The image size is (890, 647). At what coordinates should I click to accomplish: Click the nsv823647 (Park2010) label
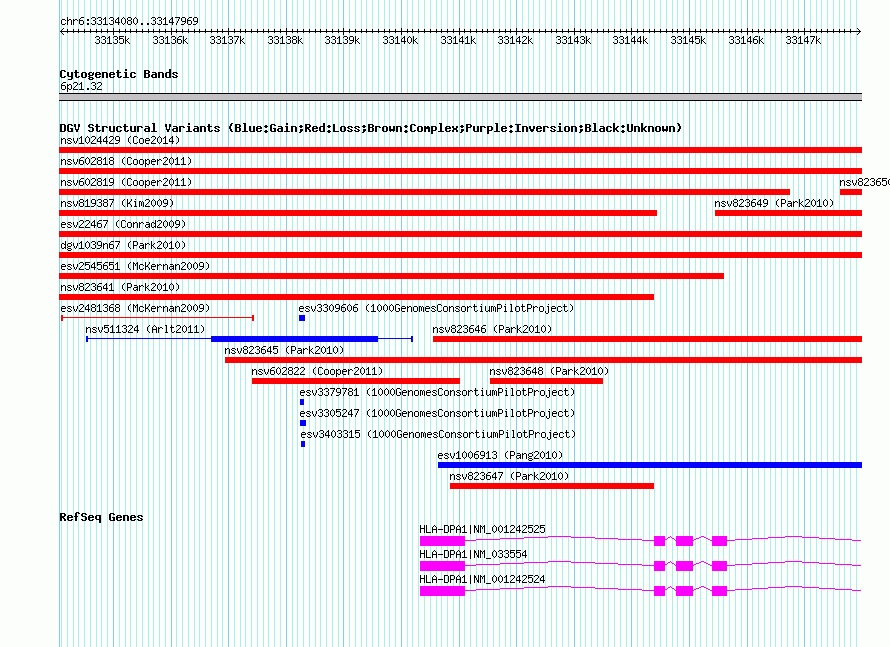509,476
